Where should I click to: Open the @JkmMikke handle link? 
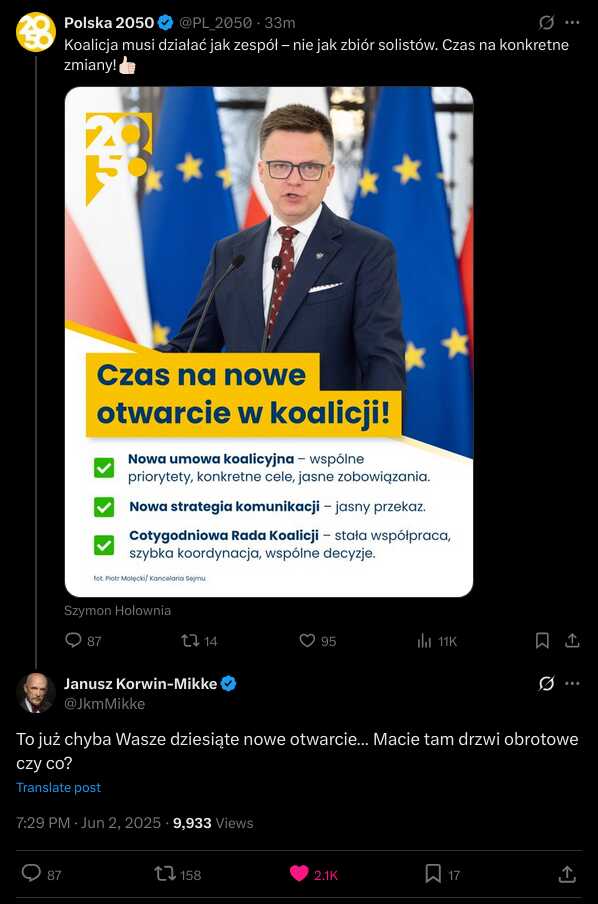pos(104,704)
